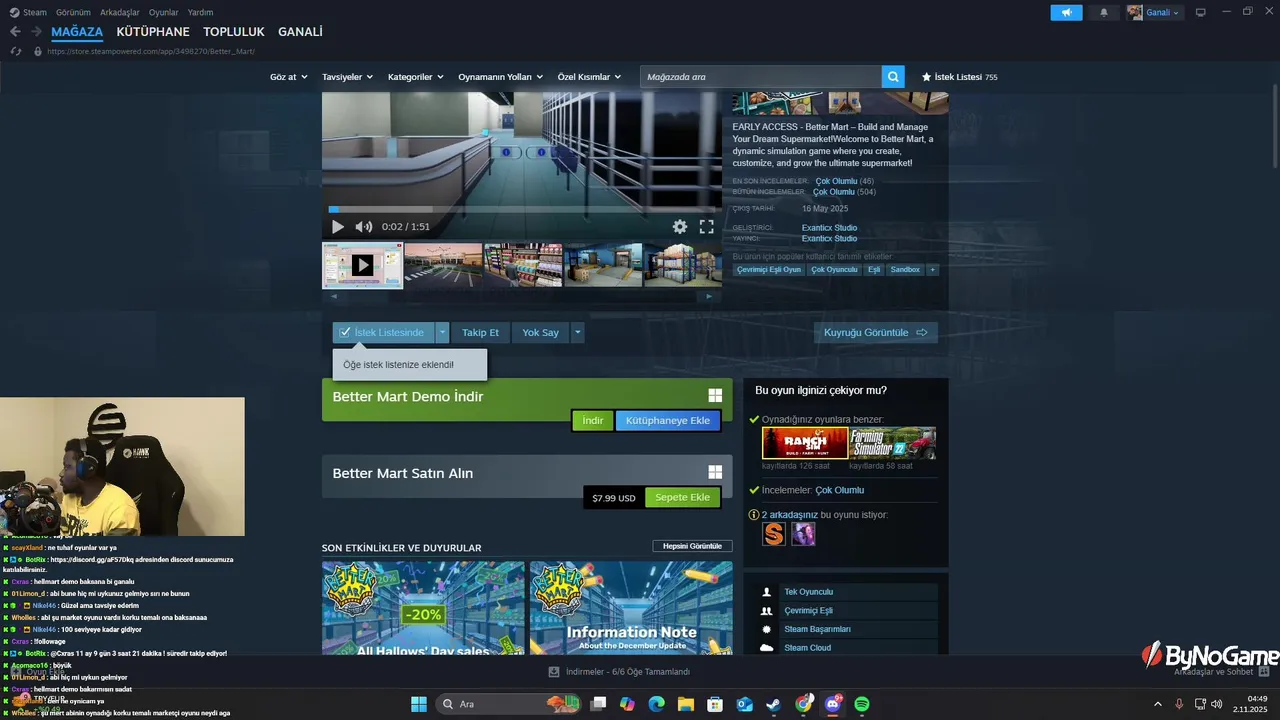Open the İndirmeler downloads status bar
Image resolution: width=1280 pixels, height=720 pixels.
pos(619,672)
